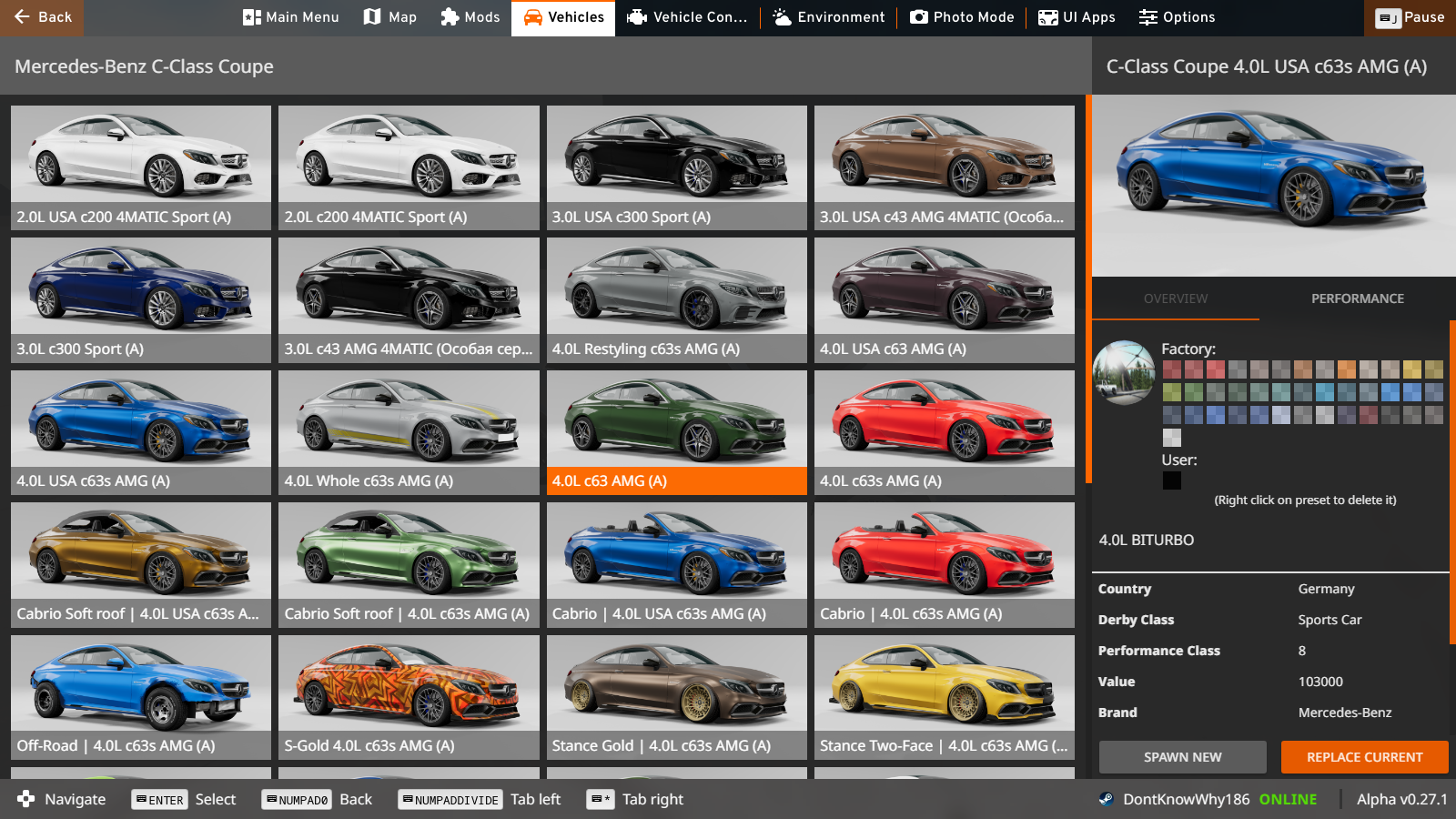
Task: Select dark blue 3.0L c300 Sport (A)
Action: [x=141, y=300]
